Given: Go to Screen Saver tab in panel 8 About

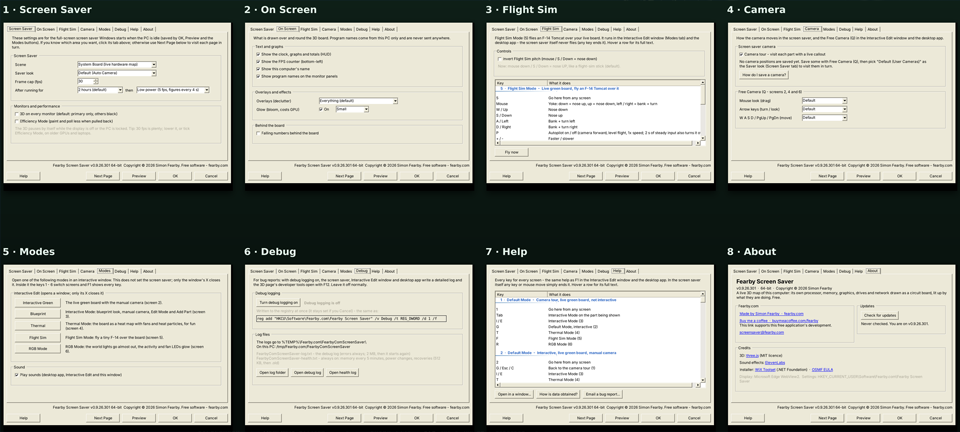Looking at the screenshot, I should tap(744, 270).
